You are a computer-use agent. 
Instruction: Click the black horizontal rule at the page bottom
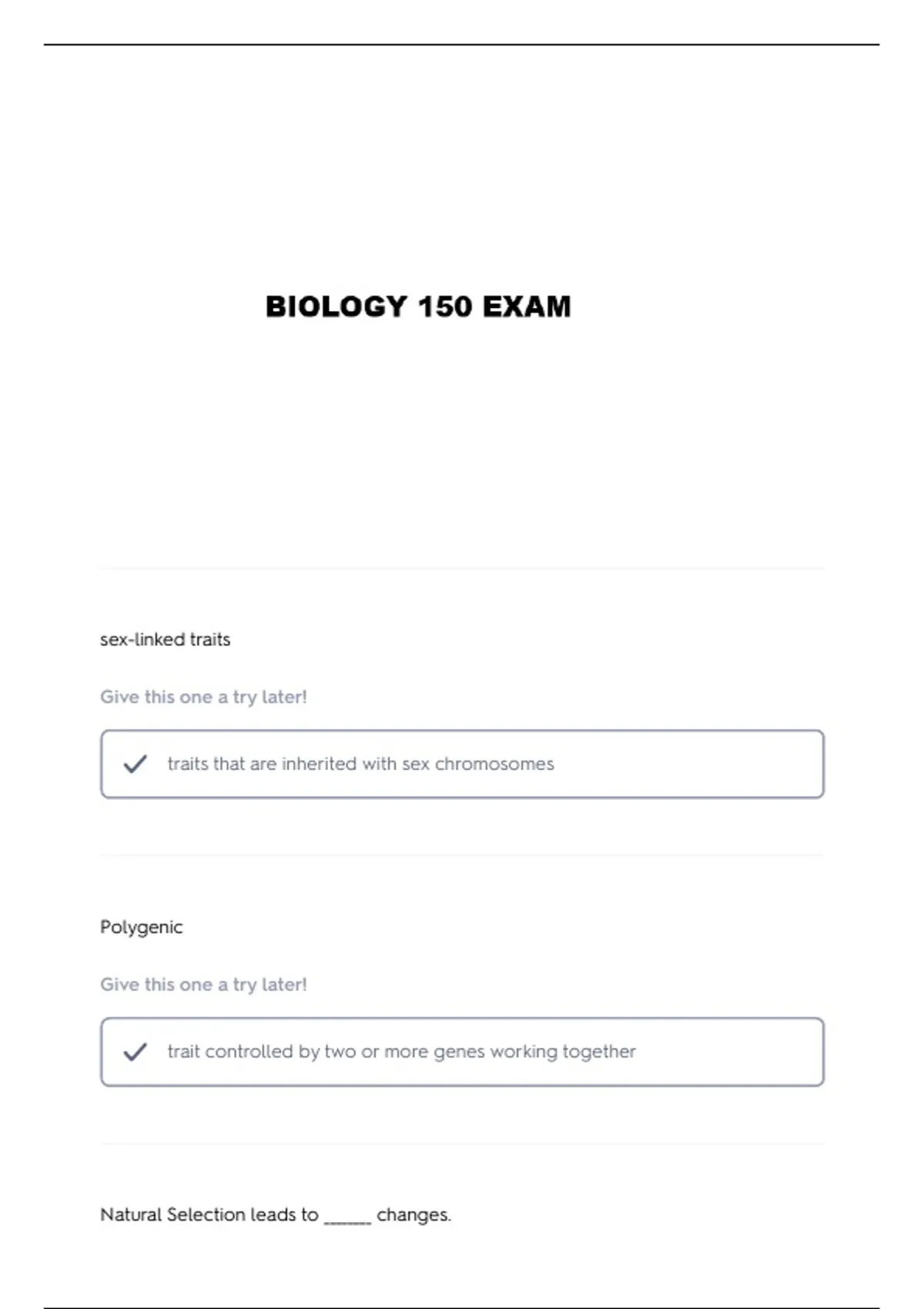tap(462, 1307)
